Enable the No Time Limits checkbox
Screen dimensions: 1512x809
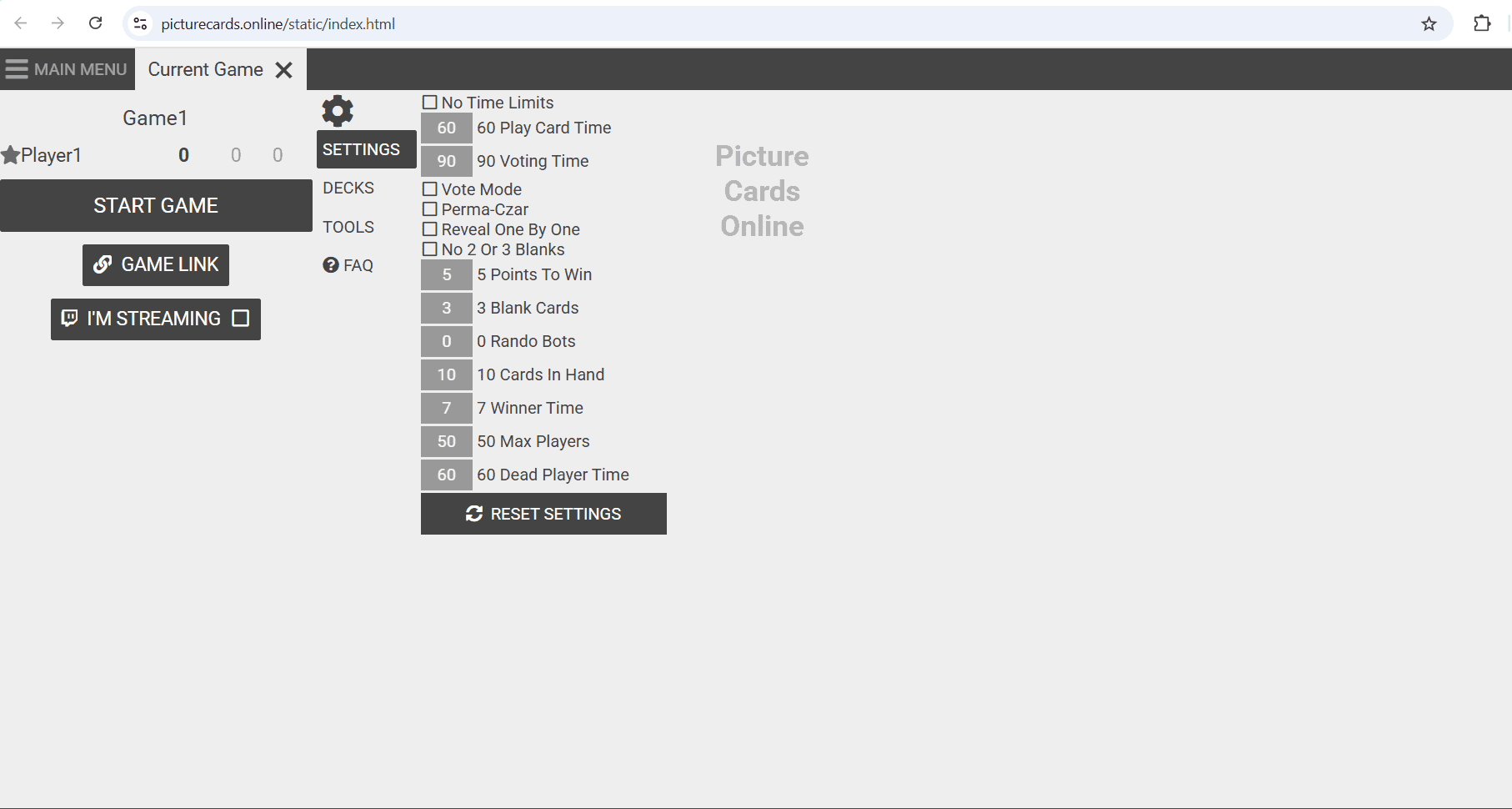(x=430, y=103)
